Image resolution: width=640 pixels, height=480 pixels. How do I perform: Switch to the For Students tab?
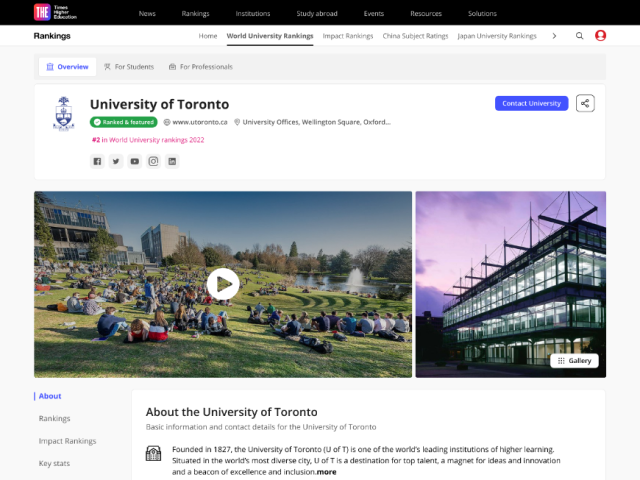128,67
